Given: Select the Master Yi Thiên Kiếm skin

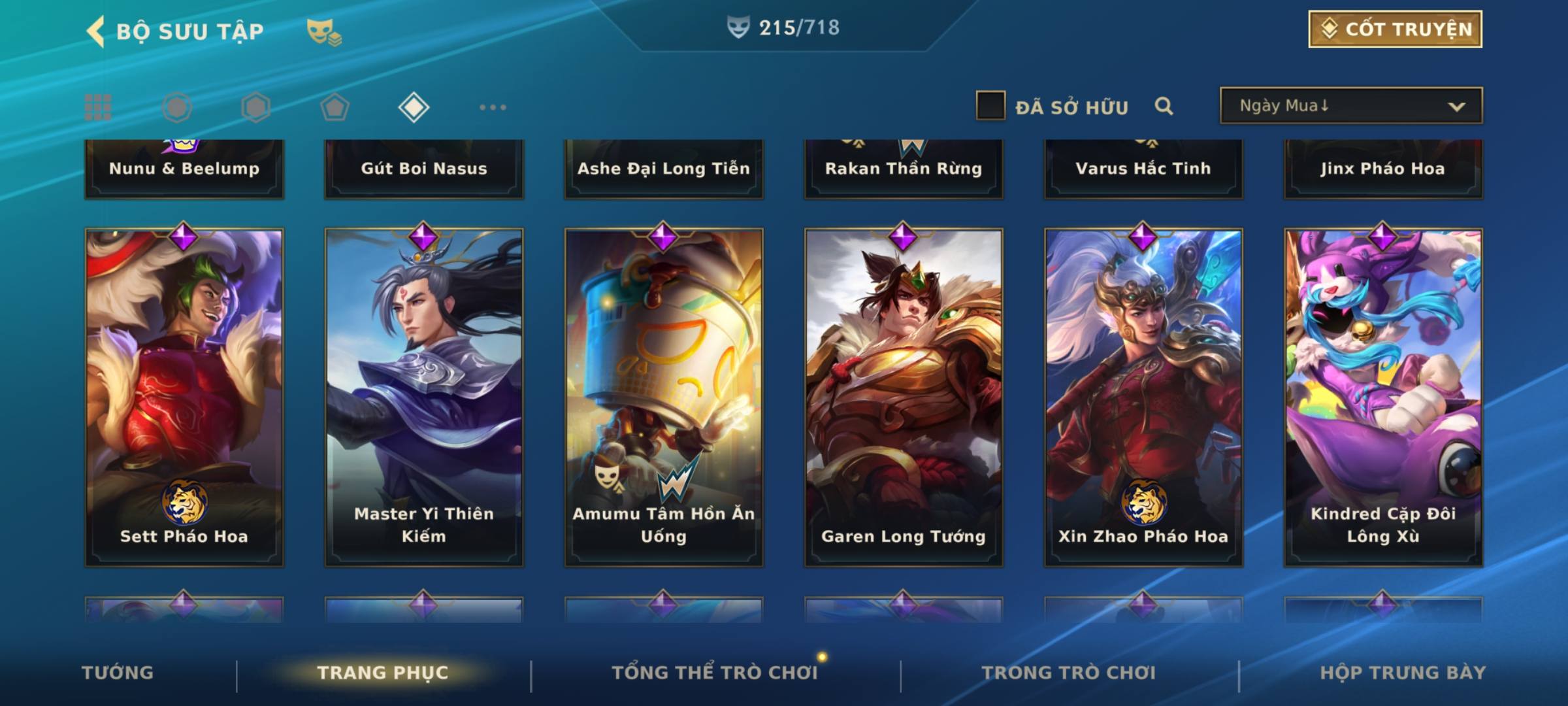Looking at the screenshot, I should pyautogui.click(x=424, y=397).
